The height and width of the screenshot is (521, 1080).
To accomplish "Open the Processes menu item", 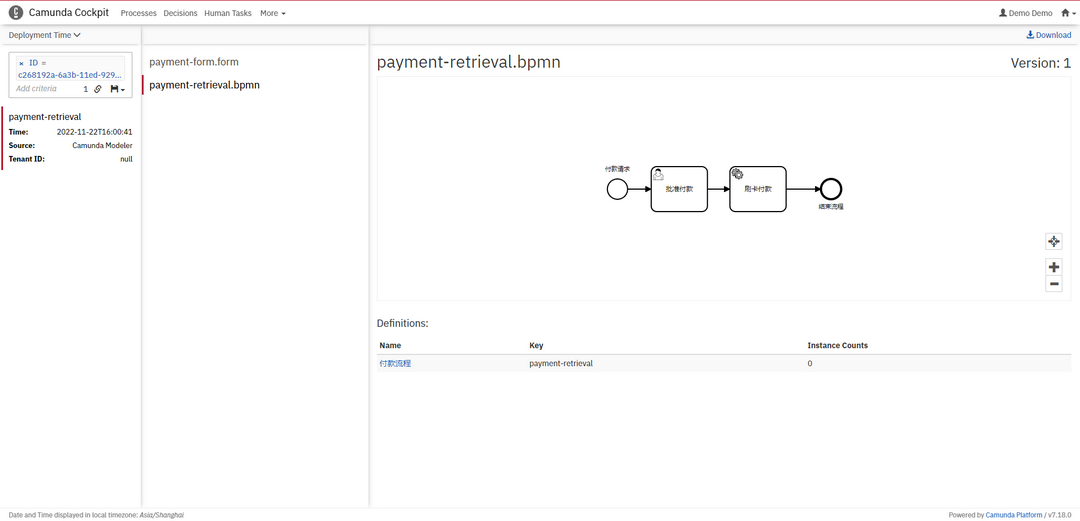I will [138, 13].
